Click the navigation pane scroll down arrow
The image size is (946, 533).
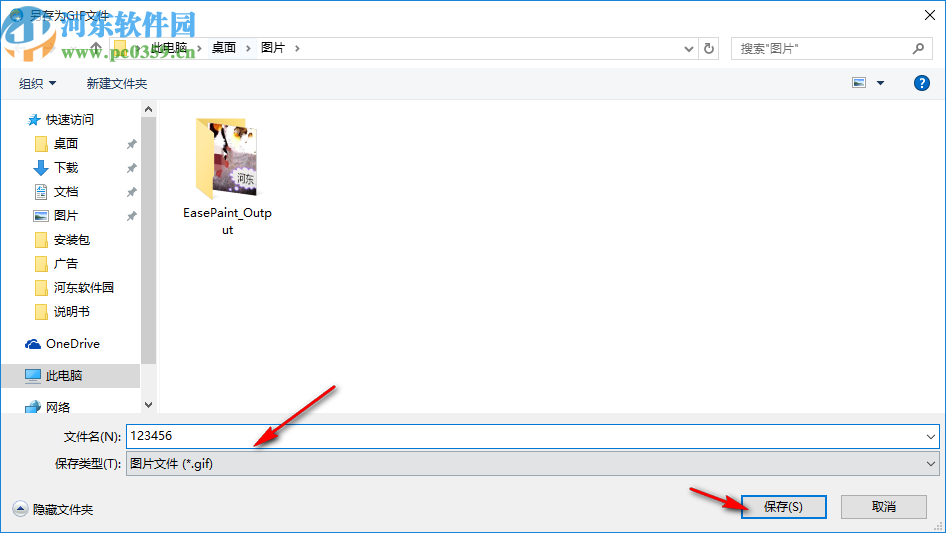[148, 405]
